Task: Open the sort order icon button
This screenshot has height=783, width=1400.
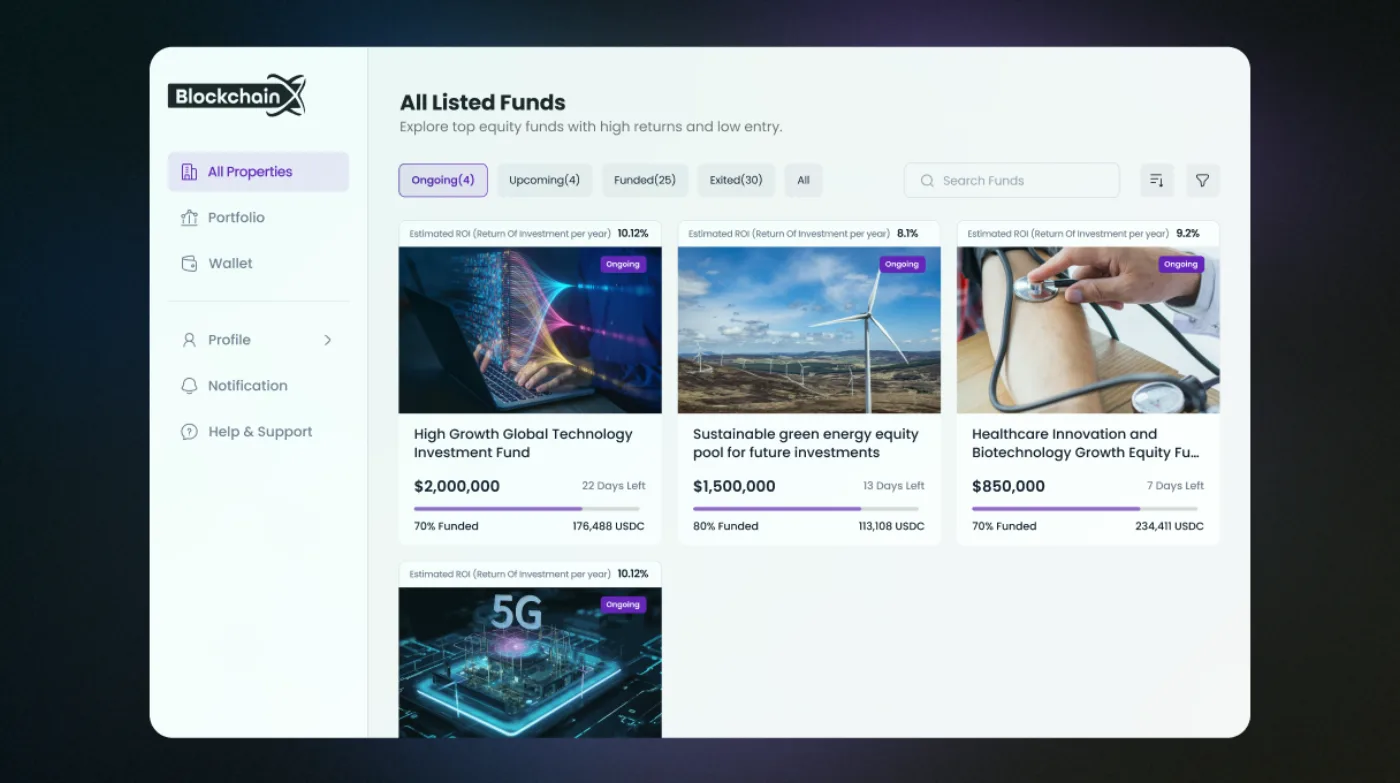Action: pyautogui.click(x=1157, y=180)
